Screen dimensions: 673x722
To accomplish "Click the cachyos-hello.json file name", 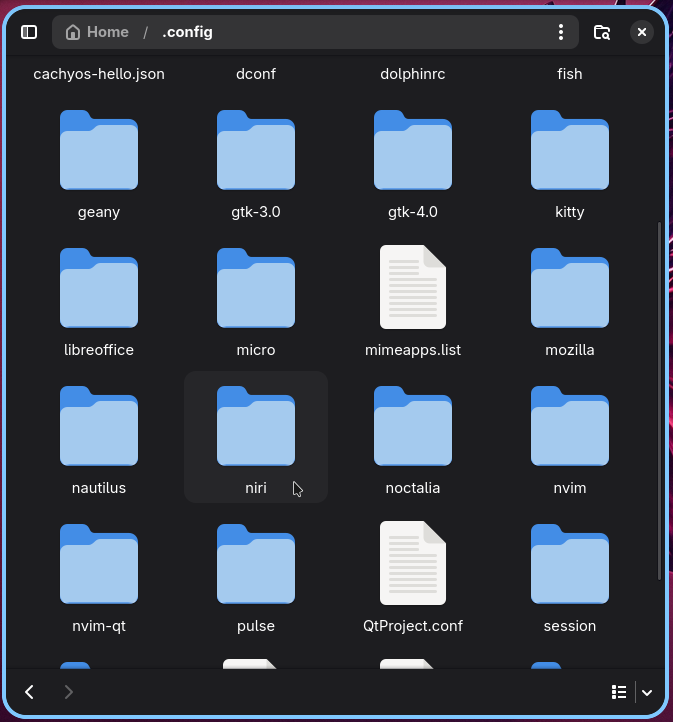I will (x=99, y=74).
